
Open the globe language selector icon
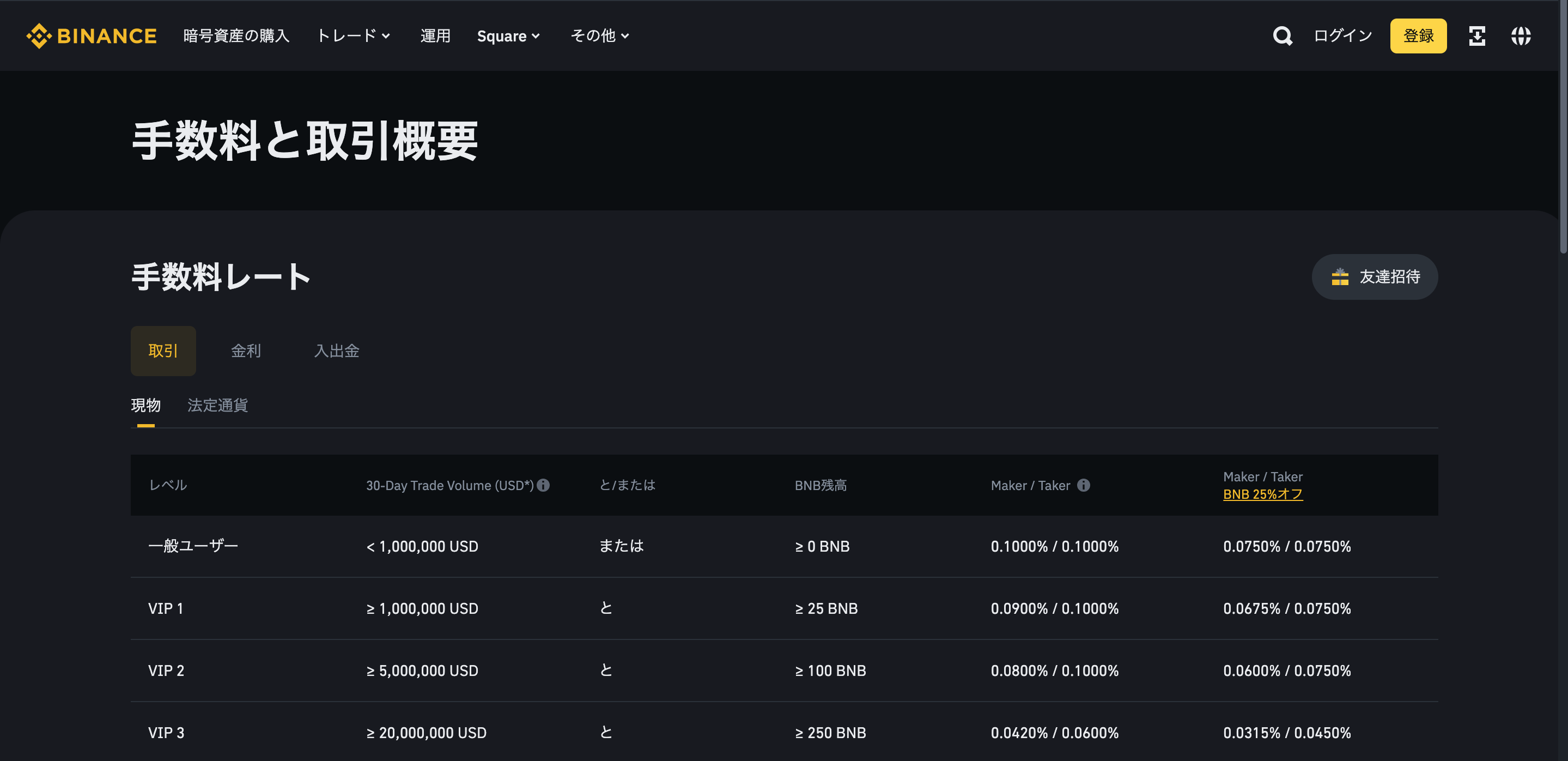point(1521,36)
